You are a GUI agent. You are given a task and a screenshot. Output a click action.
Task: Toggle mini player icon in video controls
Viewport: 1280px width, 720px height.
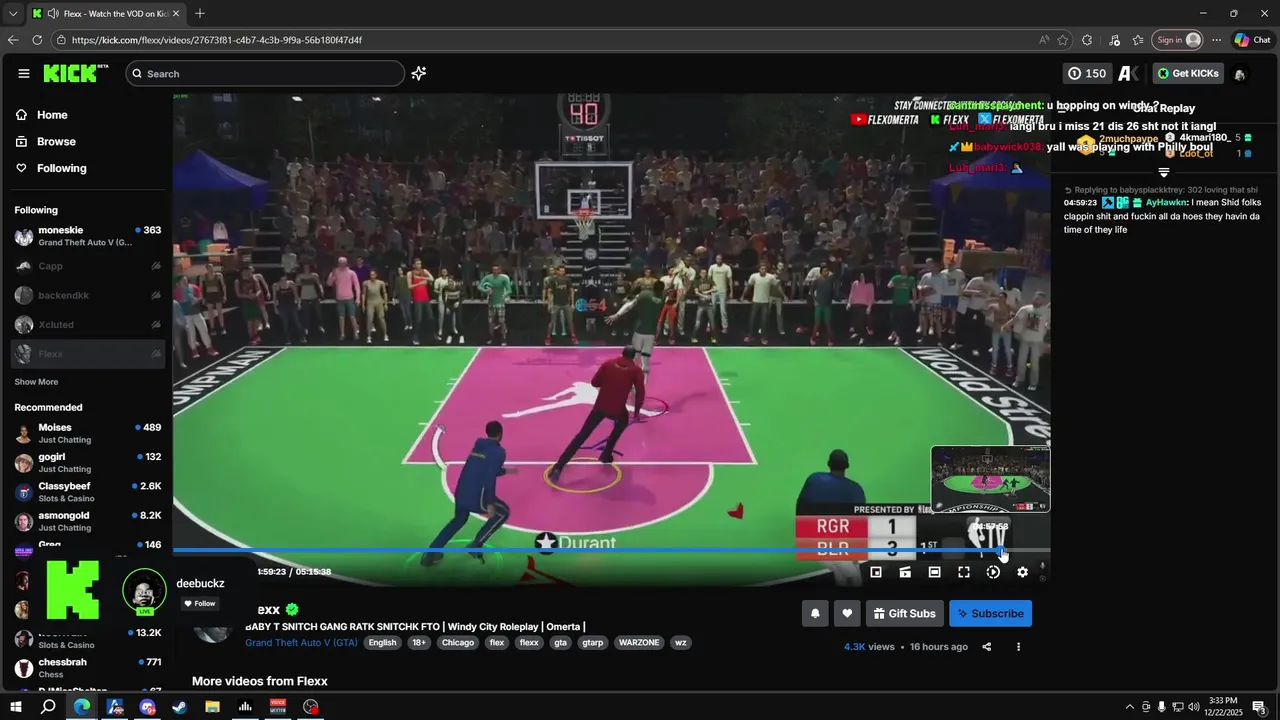coord(876,572)
